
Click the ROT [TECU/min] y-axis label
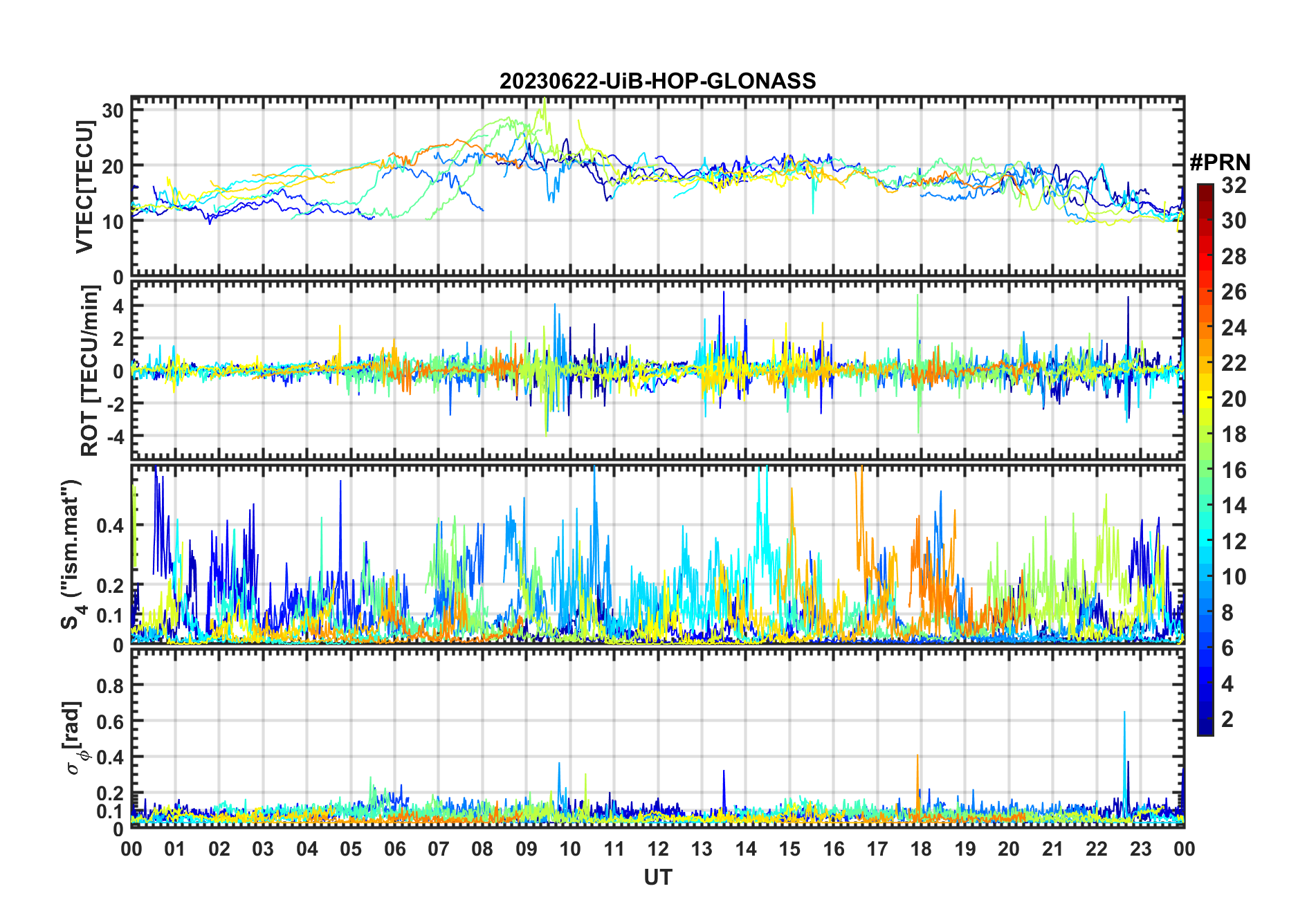coord(89,371)
